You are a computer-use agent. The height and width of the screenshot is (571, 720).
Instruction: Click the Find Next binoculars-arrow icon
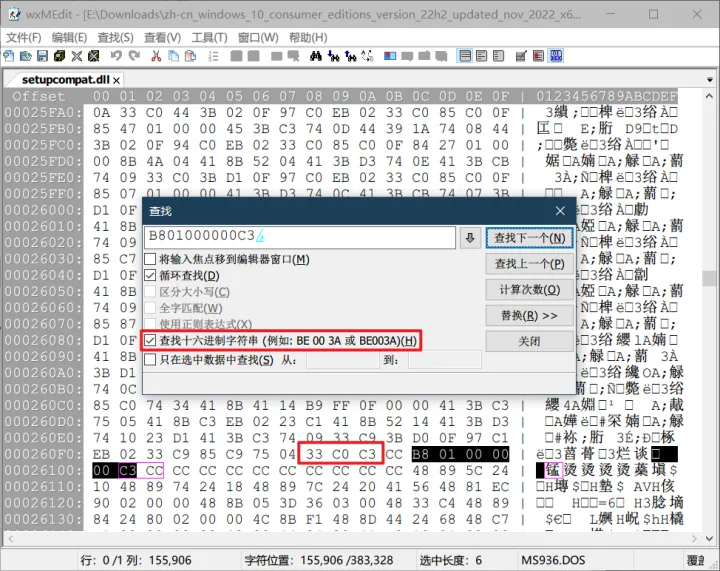click(333, 56)
